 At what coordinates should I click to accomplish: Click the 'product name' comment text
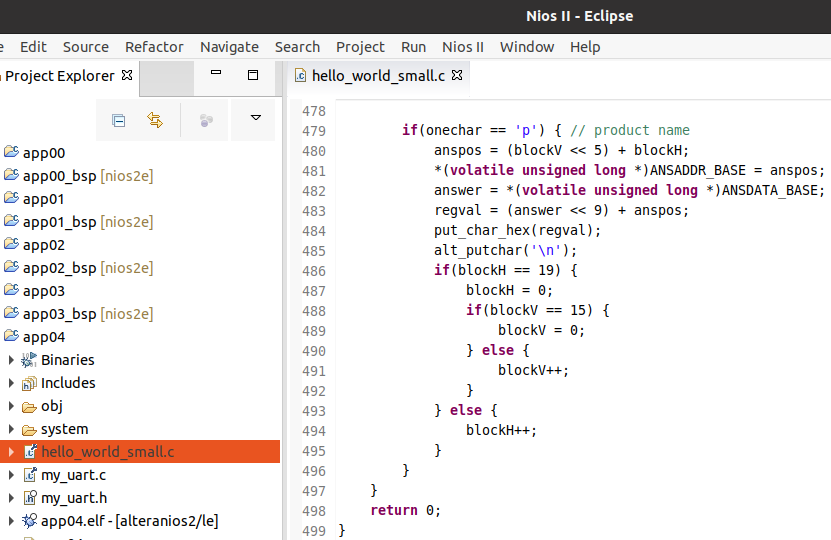pyautogui.click(x=642, y=130)
